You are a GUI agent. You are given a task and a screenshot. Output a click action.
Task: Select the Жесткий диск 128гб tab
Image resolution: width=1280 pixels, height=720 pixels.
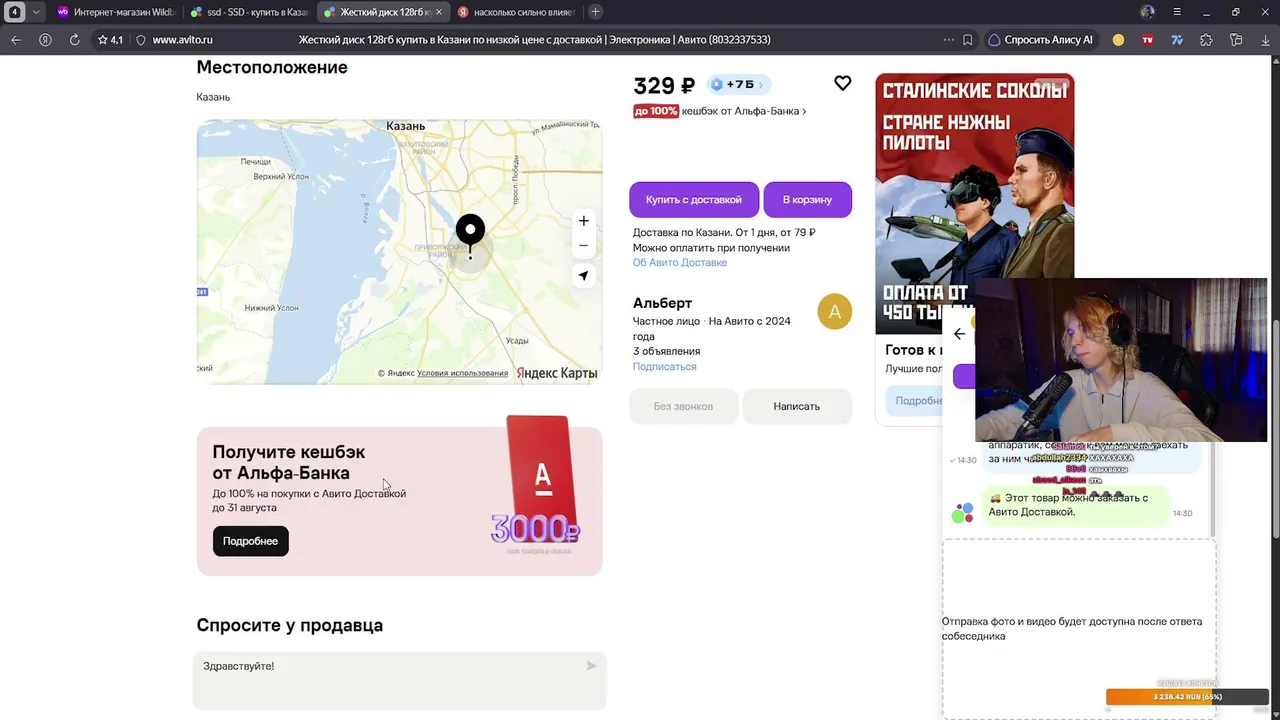coord(383,12)
